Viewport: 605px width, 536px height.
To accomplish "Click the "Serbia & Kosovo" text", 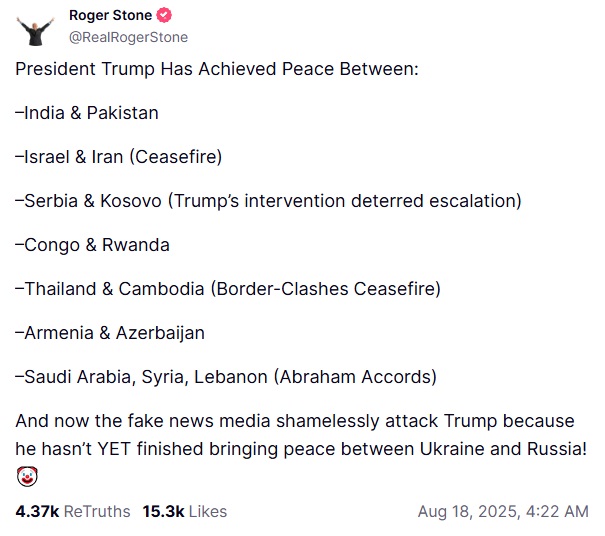I will [x=92, y=201].
